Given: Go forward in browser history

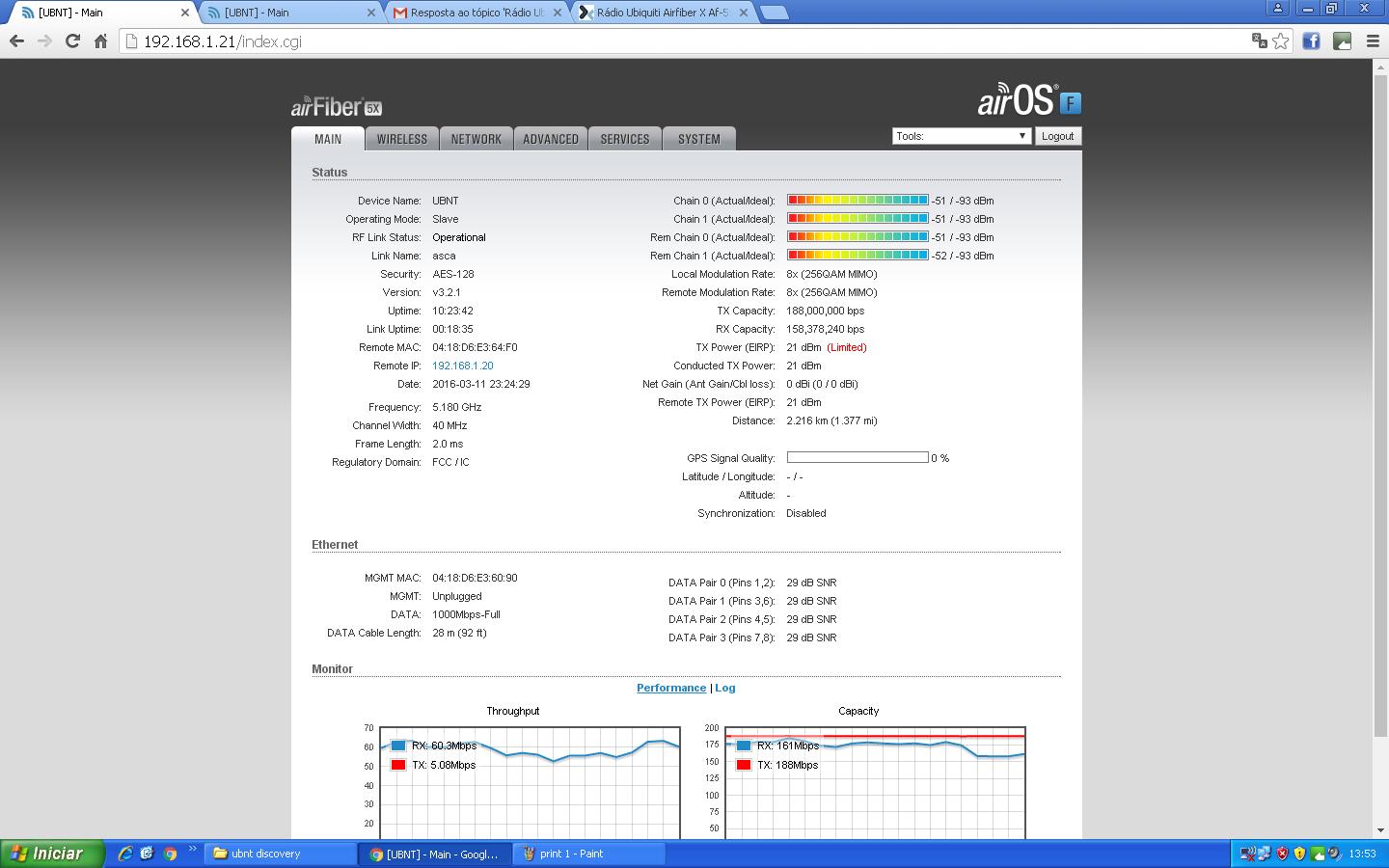Looking at the screenshot, I should point(44,41).
